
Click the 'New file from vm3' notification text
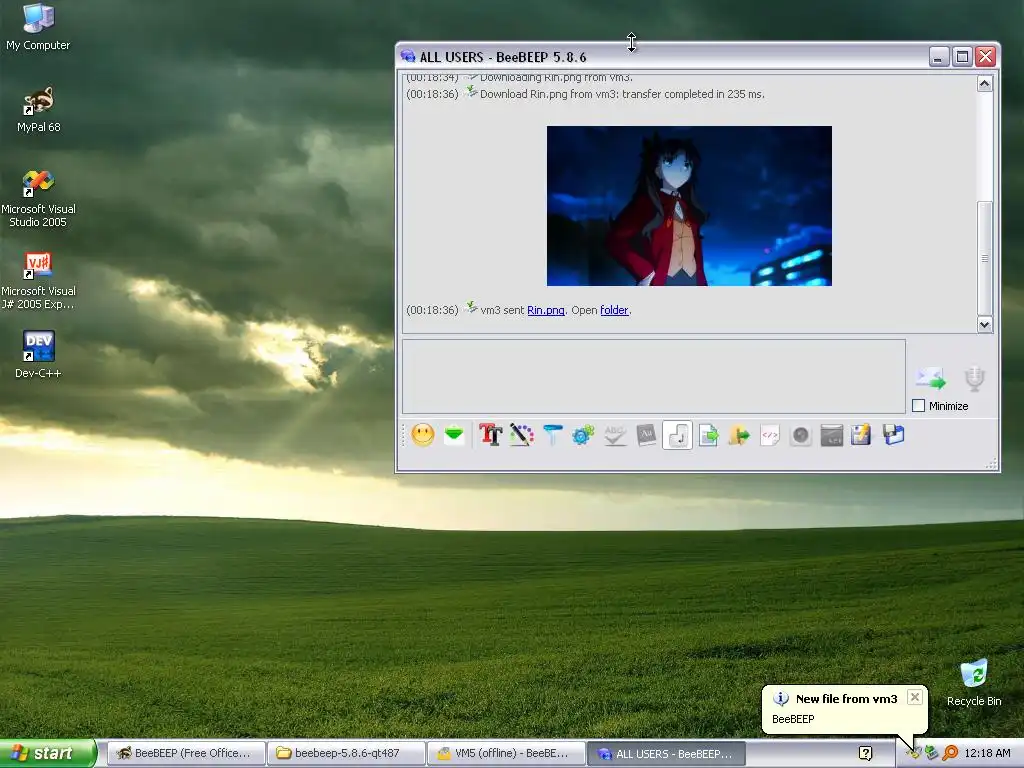point(846,699)
